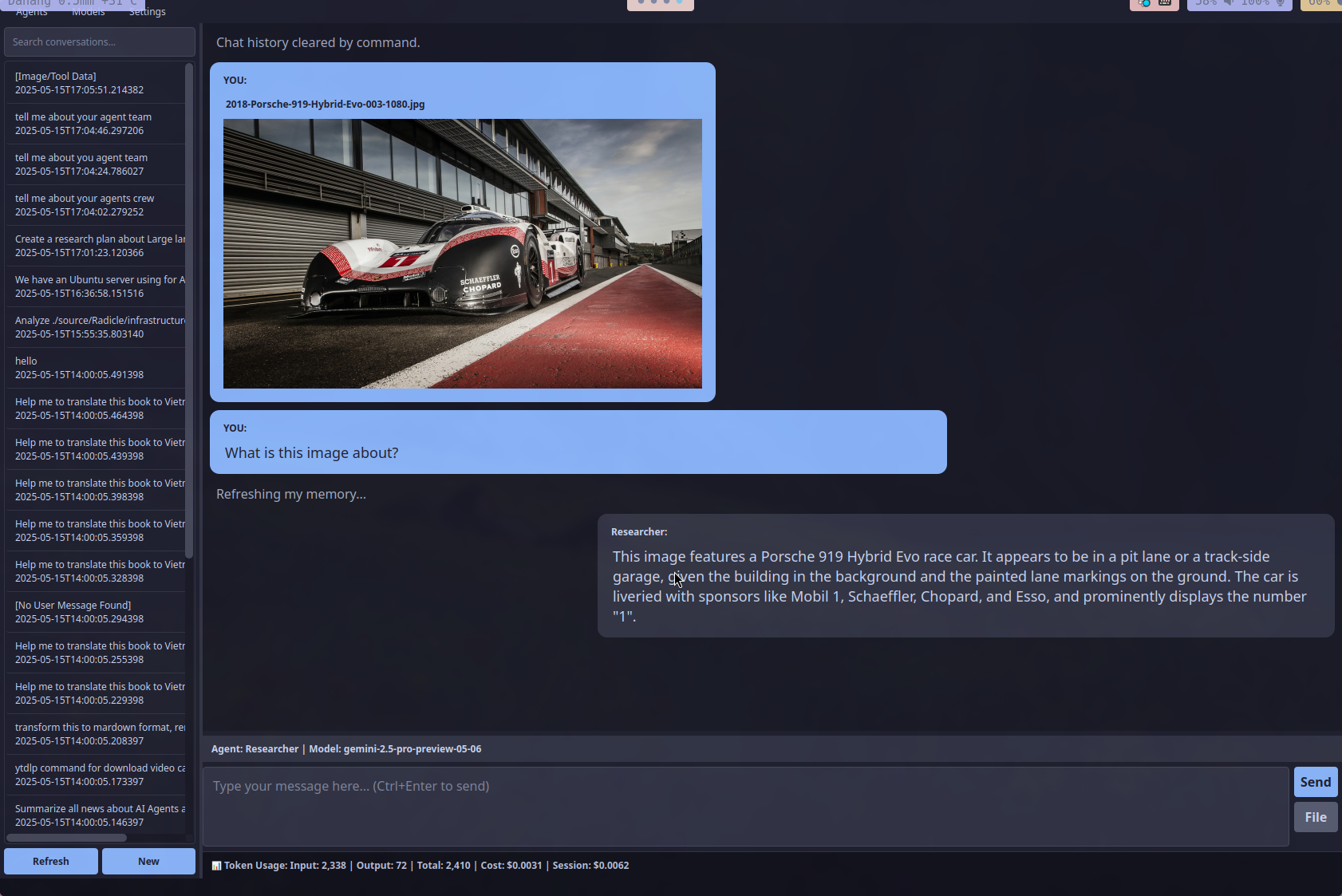Click the image filename 2018-Porsche-919-Hybrid-Evo-003-1080.jpg
Viewport: 1342px width, 896px height.
pos(325,105)
